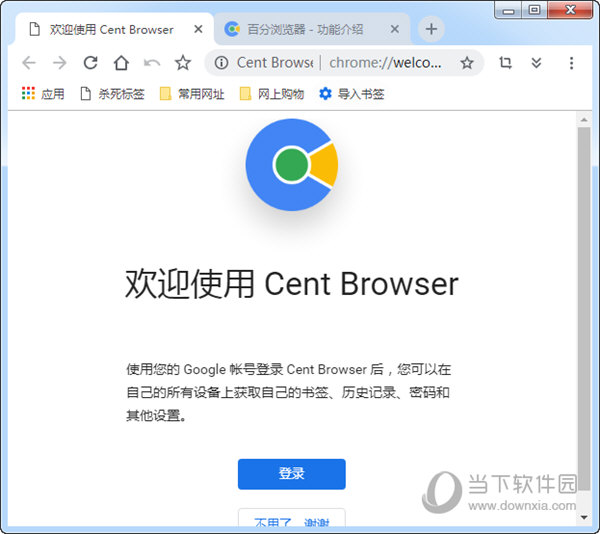Open the 网上购物 bookmark folder
Image resolution: width=600 pixels, height=534 pixels.
pos(272,94)
